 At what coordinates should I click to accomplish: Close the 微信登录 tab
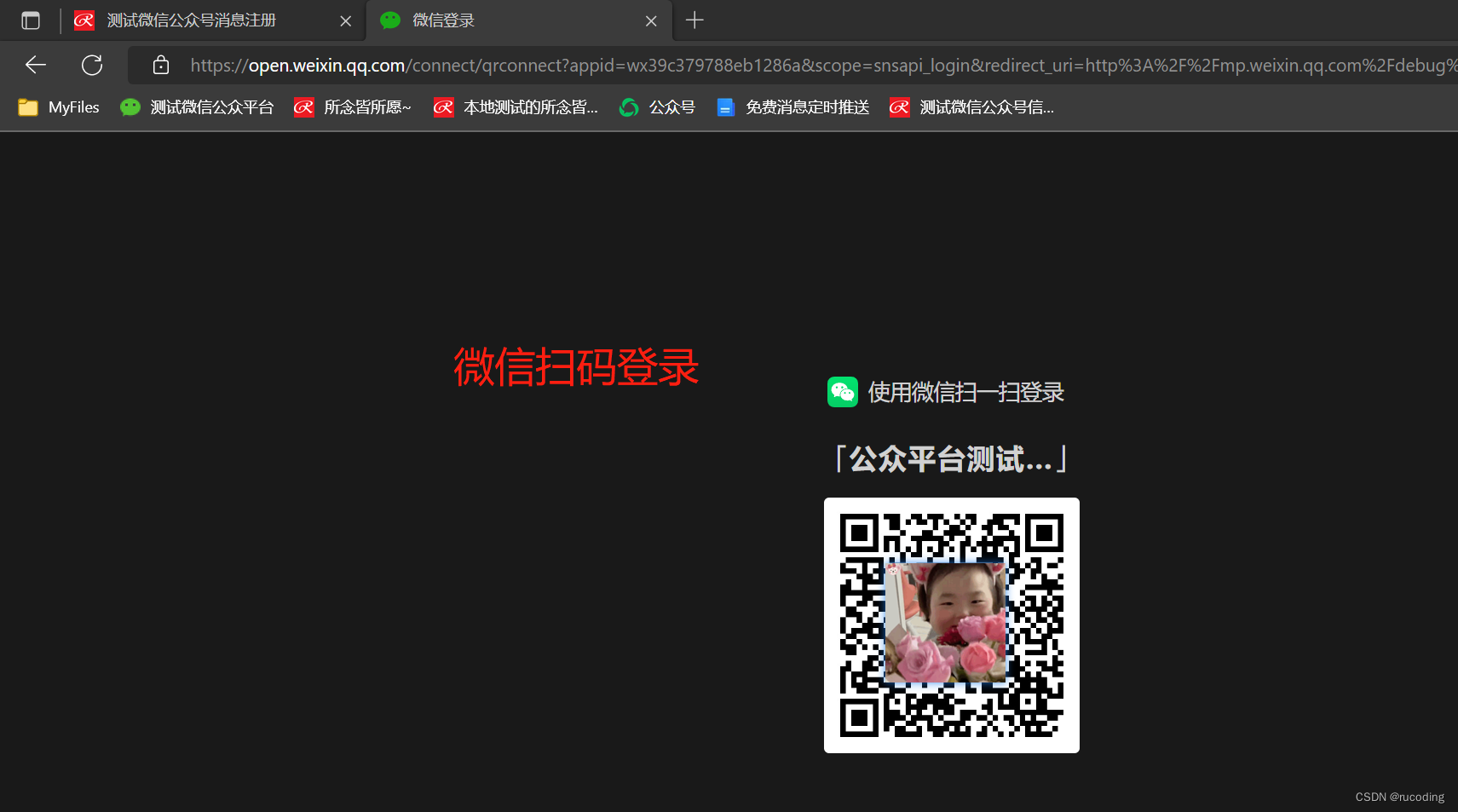click(x=651, y=21)
